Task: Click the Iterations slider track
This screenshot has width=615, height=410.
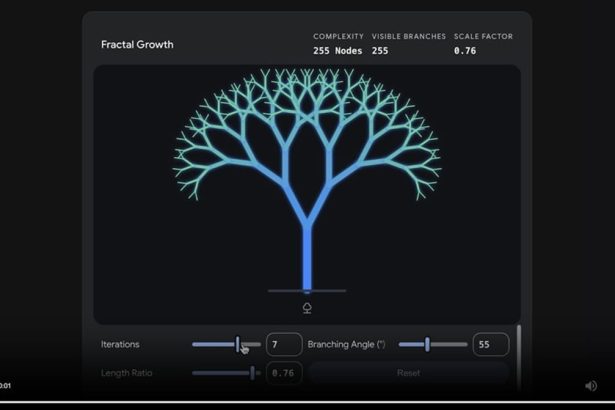Action: (x=215, y=344)
